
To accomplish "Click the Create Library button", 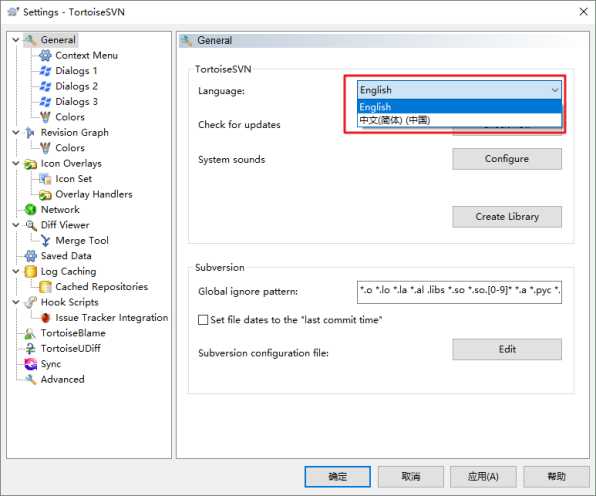I will (x=507, y=217).
